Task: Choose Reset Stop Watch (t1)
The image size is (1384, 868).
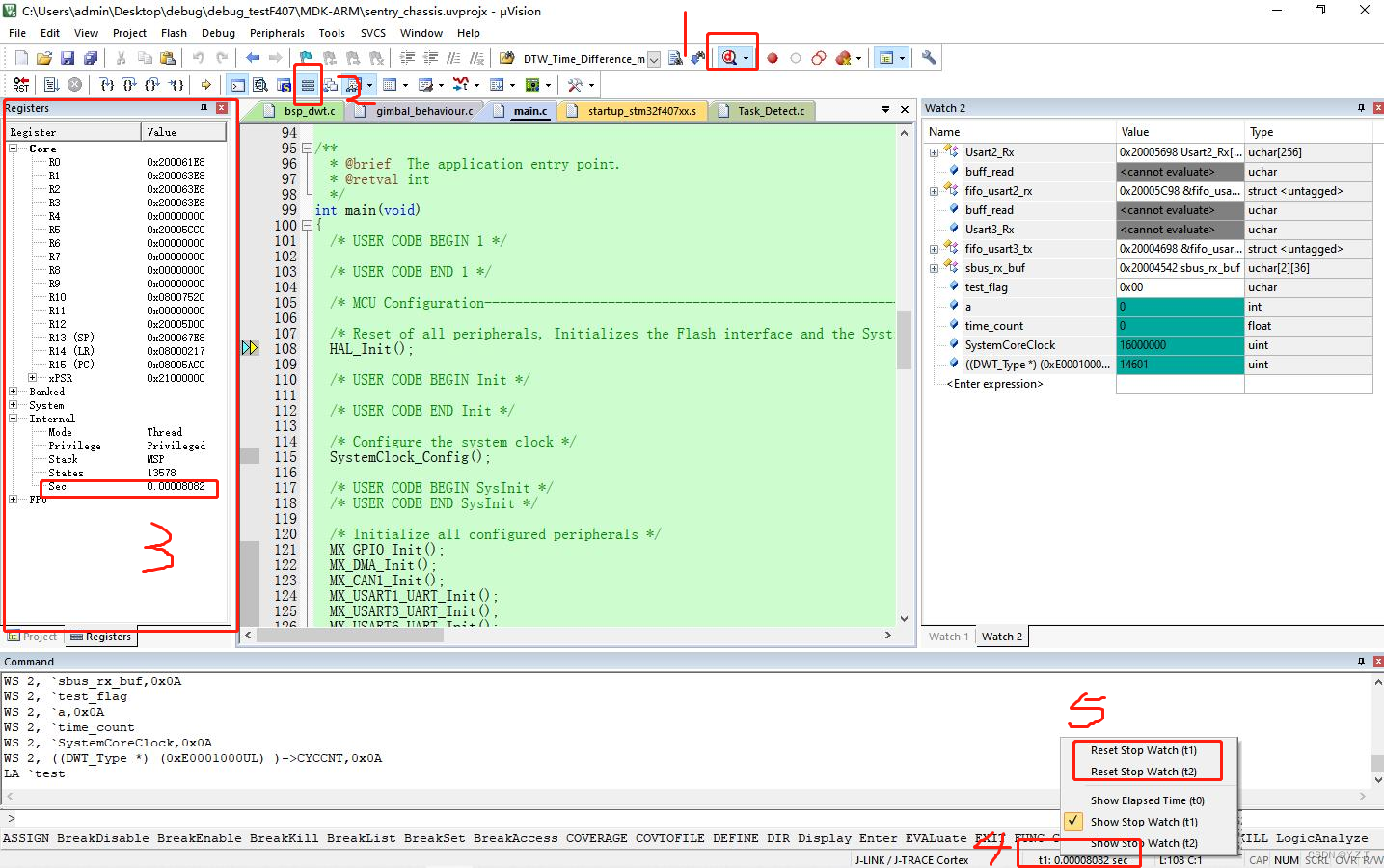Action: [1144, 750]
